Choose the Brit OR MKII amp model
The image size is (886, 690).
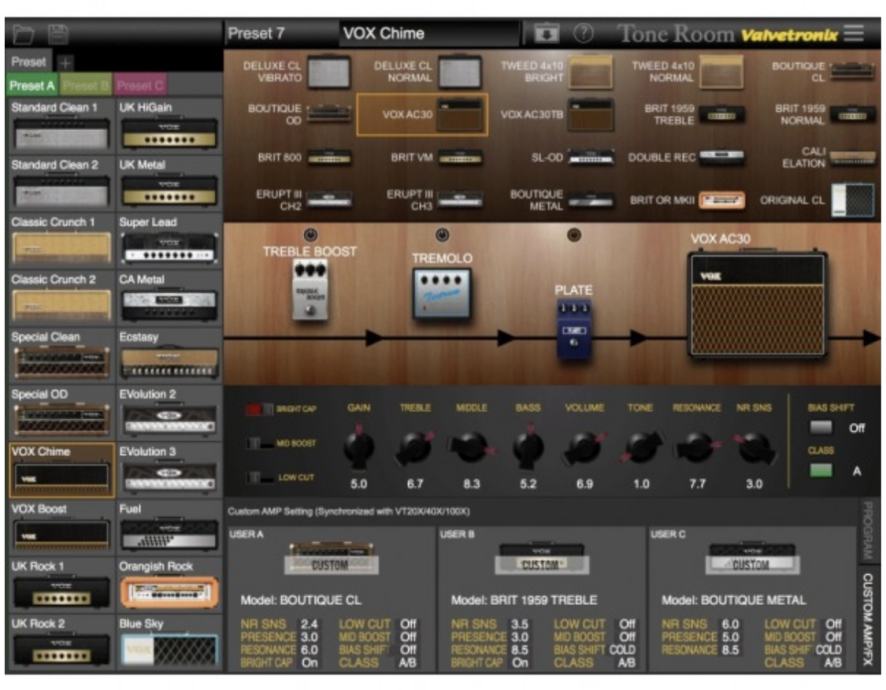(x=721, y=200)
